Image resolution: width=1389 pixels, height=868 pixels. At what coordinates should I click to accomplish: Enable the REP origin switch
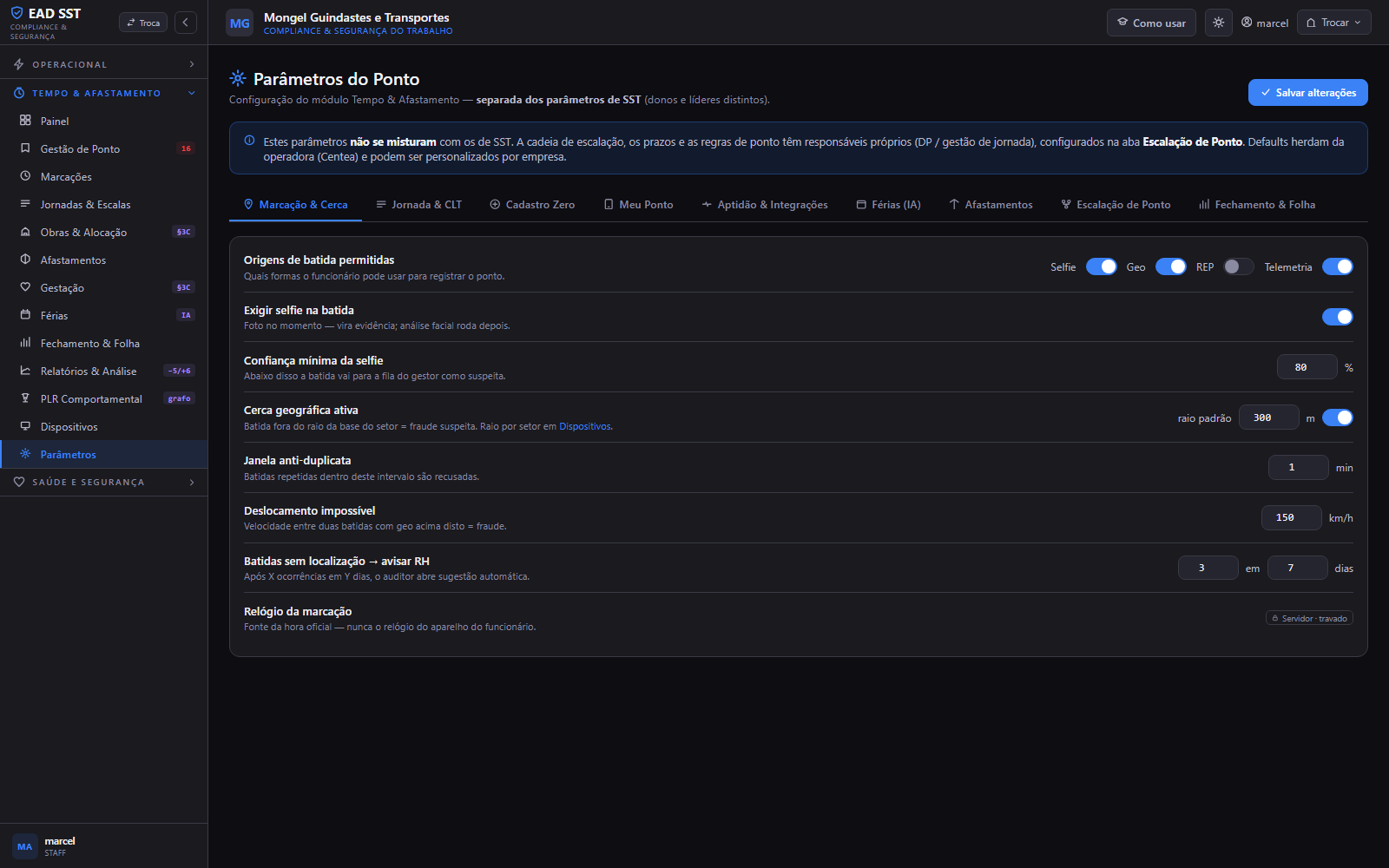[x=1239, y=266]
